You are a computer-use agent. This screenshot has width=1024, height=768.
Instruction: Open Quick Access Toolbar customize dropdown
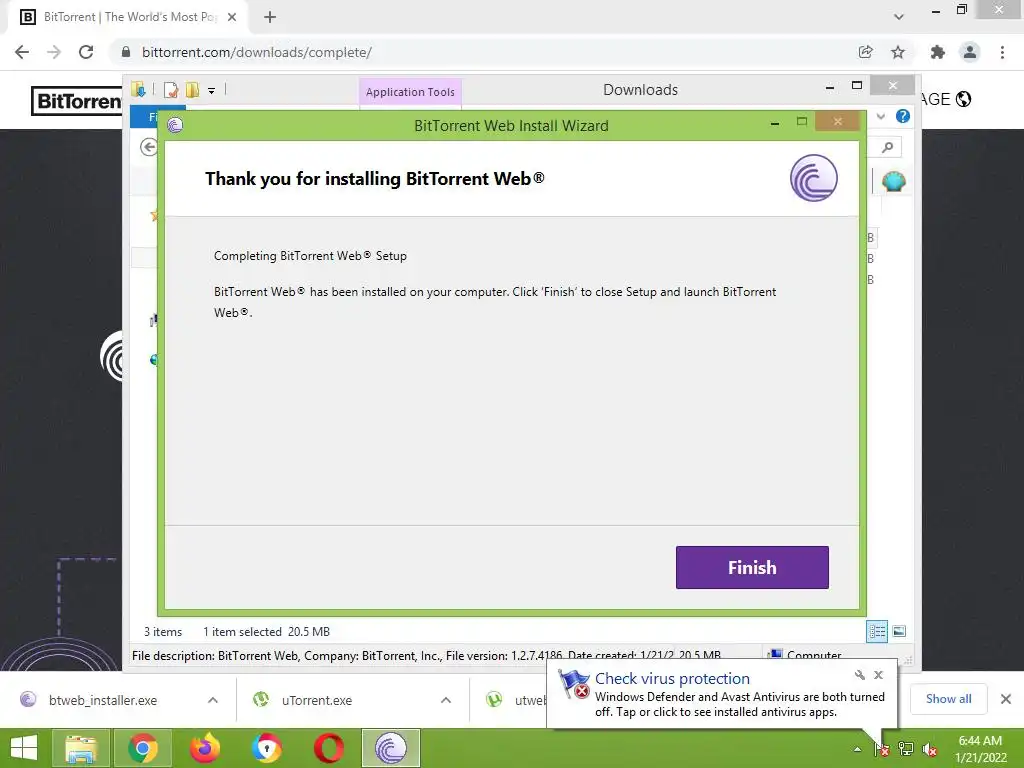[x=212, y=90]
